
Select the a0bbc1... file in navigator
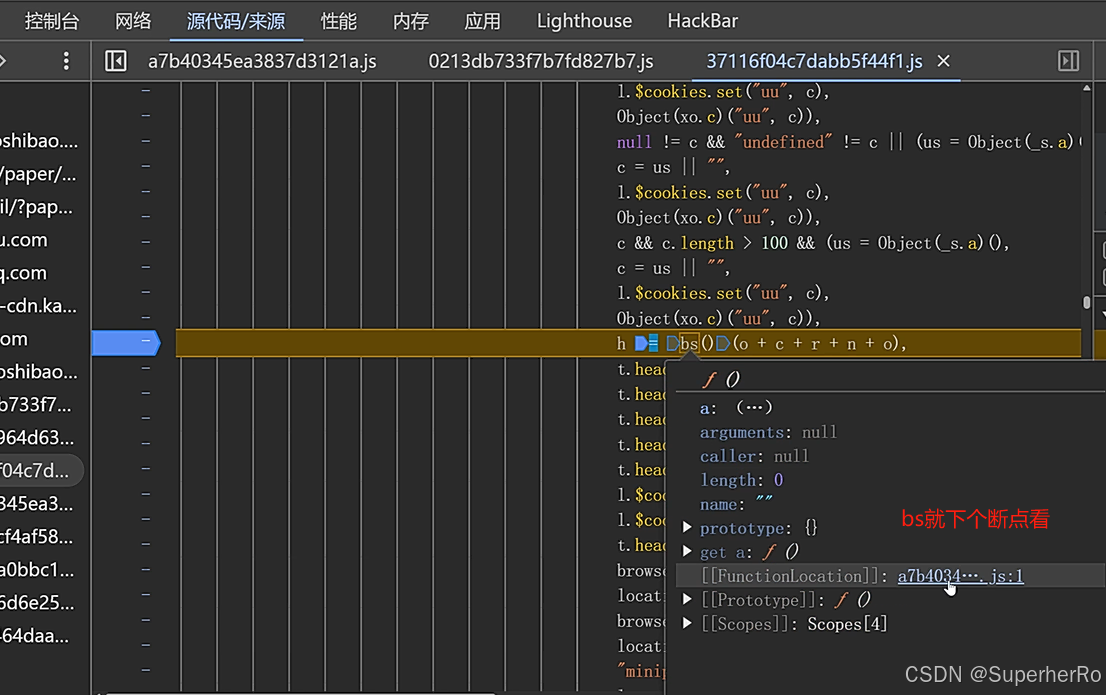[37, 570]
